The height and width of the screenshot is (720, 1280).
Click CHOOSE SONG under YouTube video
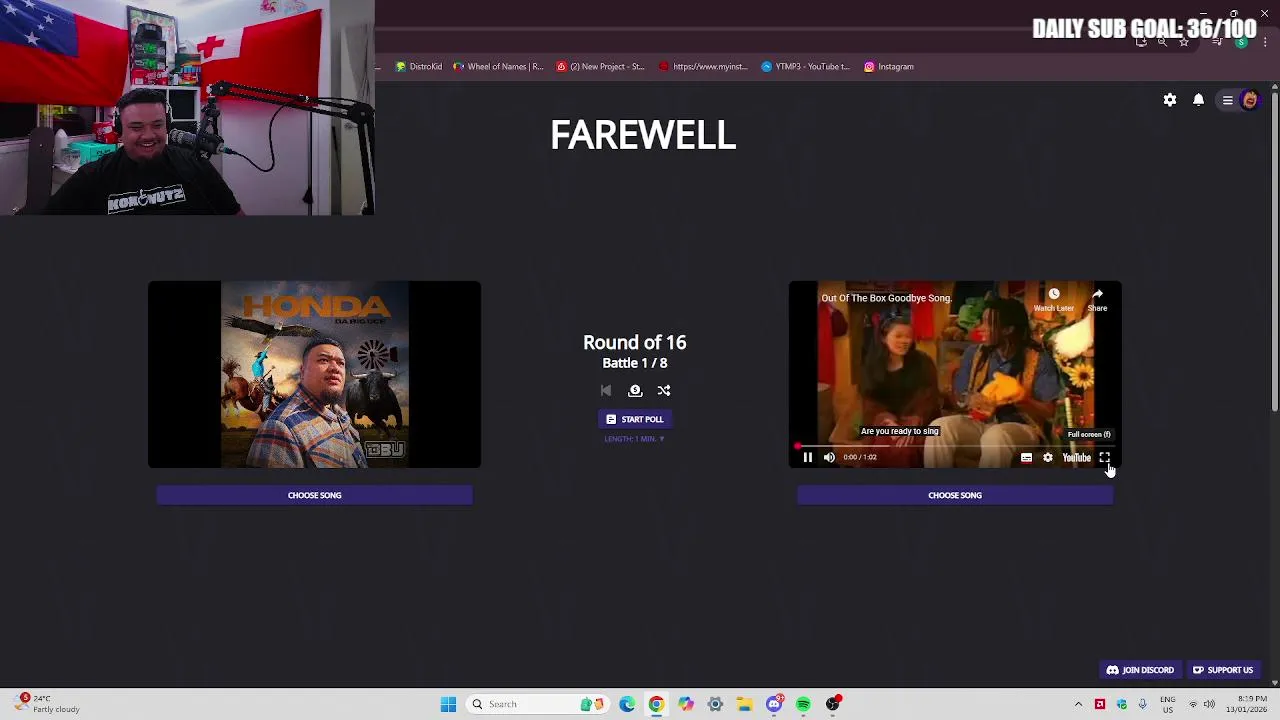click(x=955, y=495)
